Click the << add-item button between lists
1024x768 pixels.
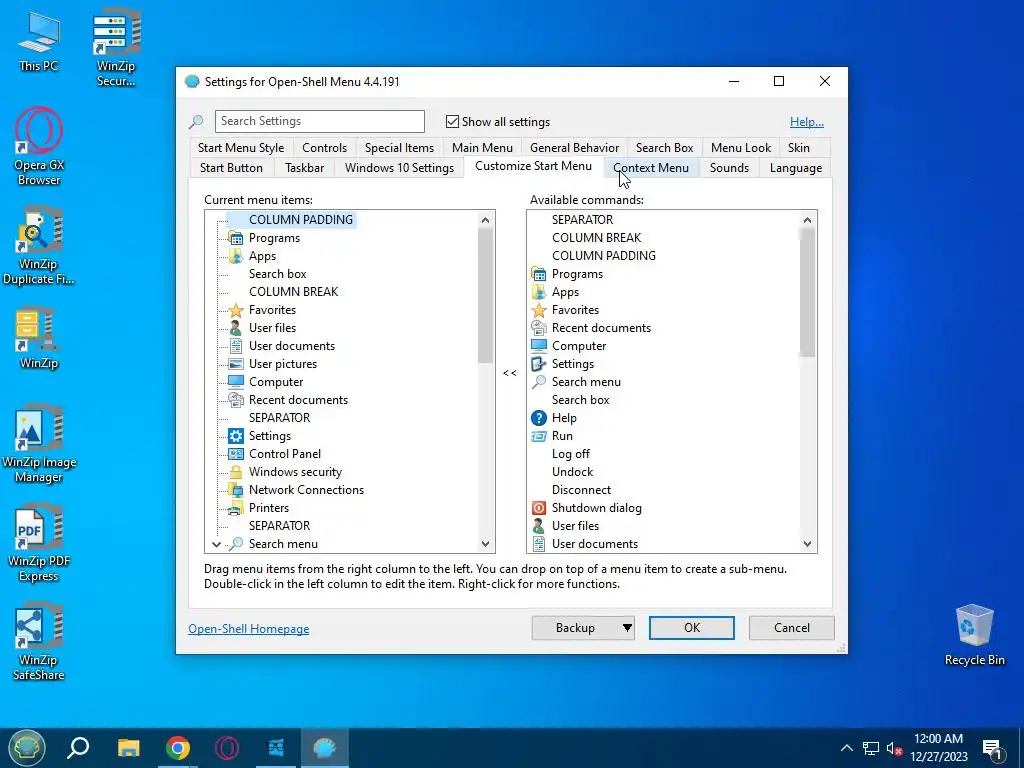point(510,373)
